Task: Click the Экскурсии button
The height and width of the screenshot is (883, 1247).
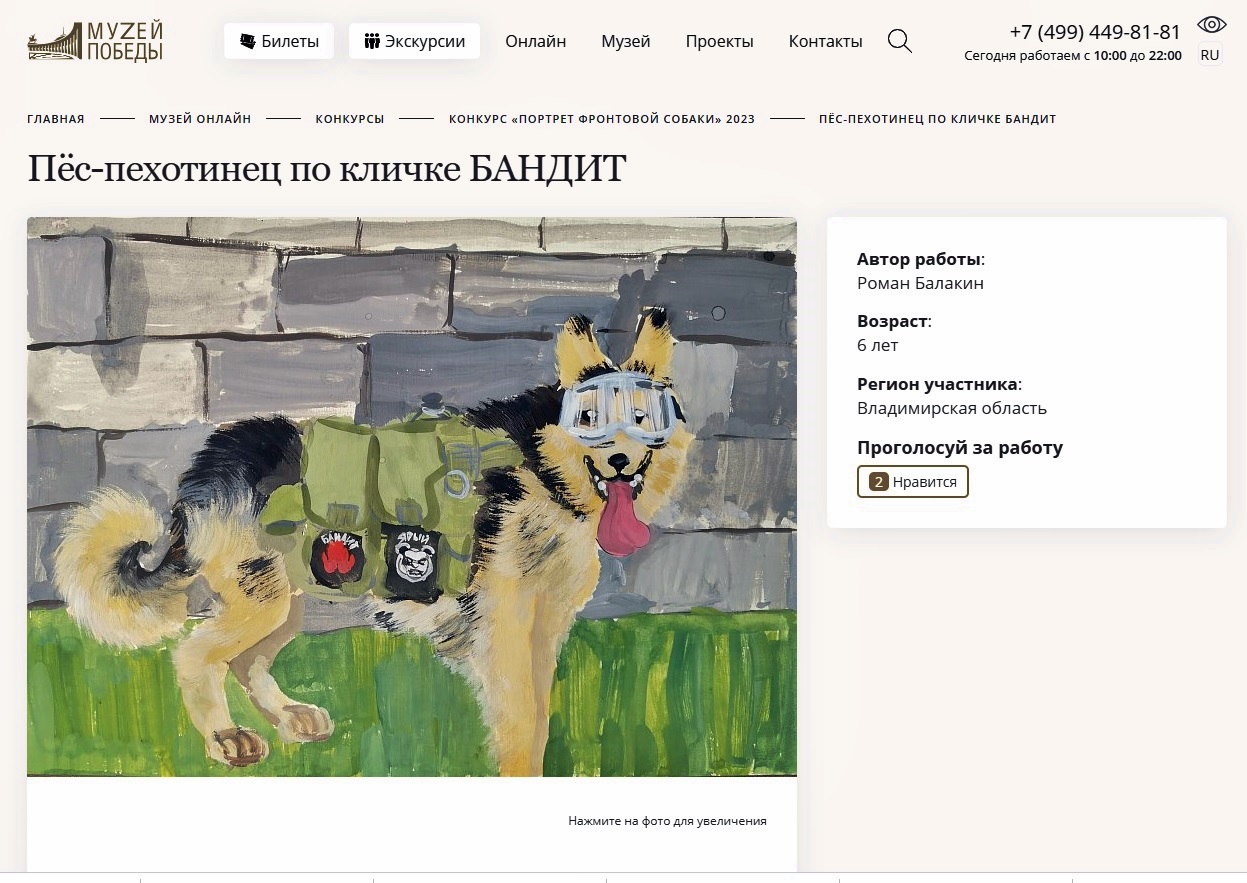Action: [414, 41]
